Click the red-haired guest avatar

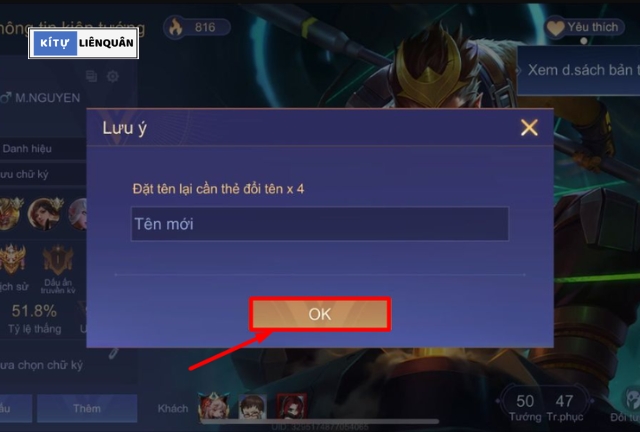[291, 406]
